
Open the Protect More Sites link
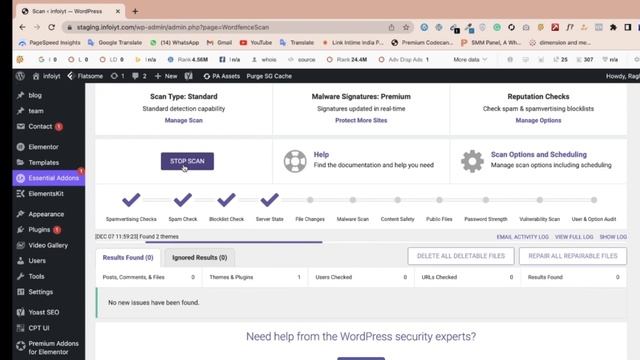pyautogui.click(x=361, y=120)
